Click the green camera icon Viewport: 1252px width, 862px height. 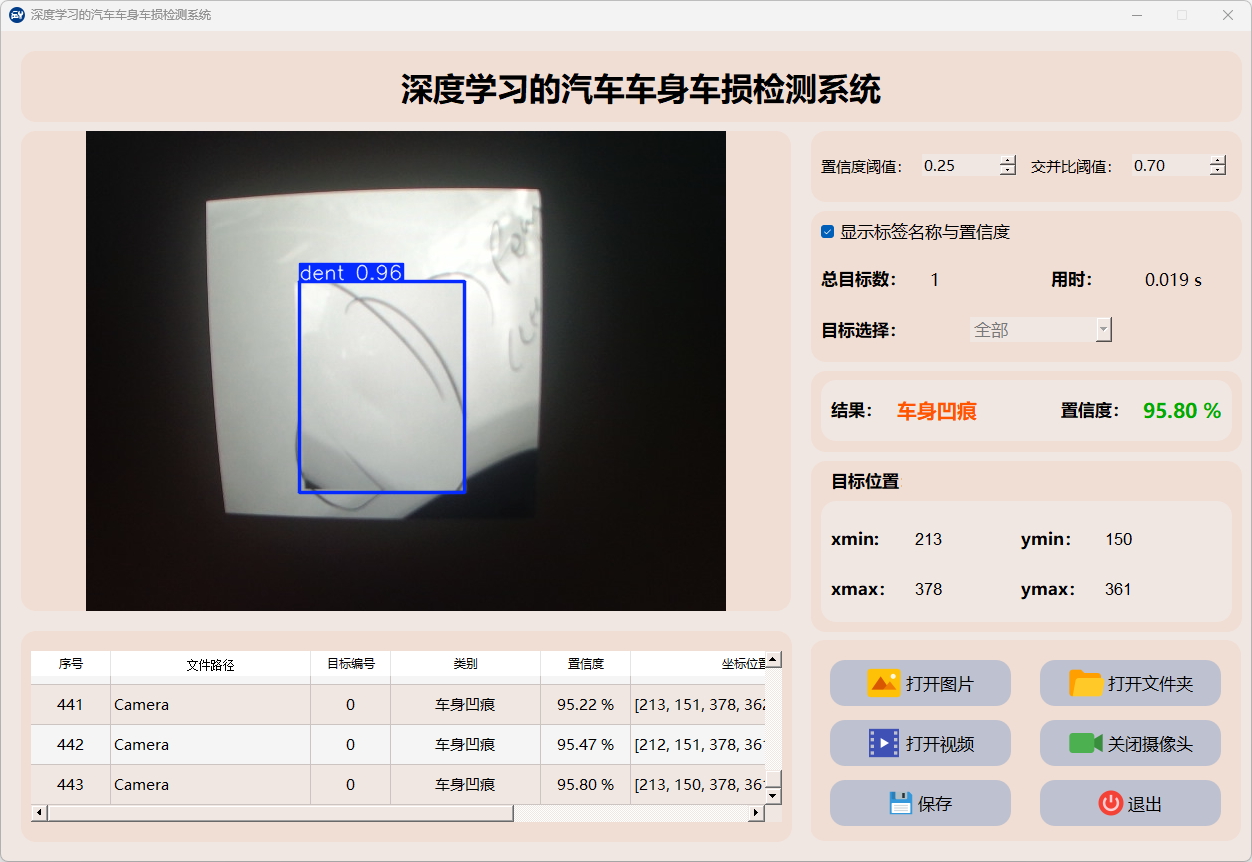pos(1085,743)
